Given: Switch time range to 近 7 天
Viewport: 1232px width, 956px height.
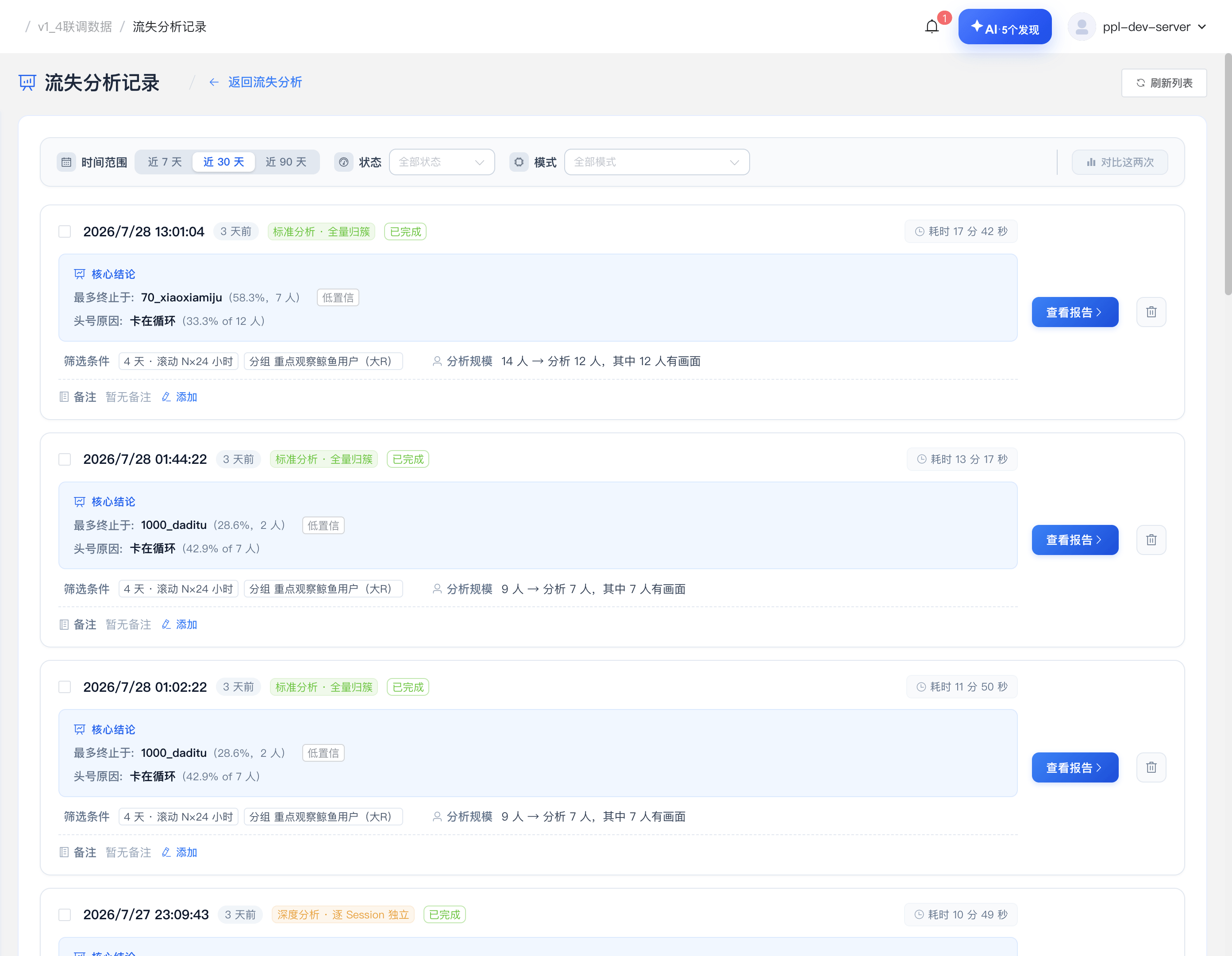Looking at the screenshot, I should (165, 162).
